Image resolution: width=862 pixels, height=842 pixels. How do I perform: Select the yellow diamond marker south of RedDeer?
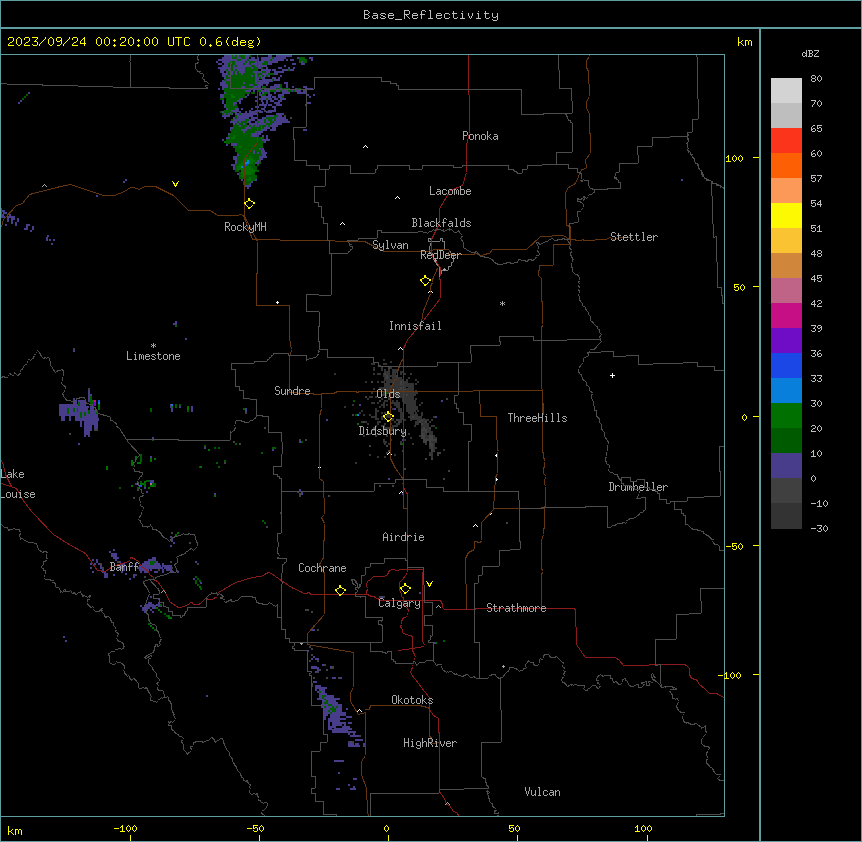[426, 281]
